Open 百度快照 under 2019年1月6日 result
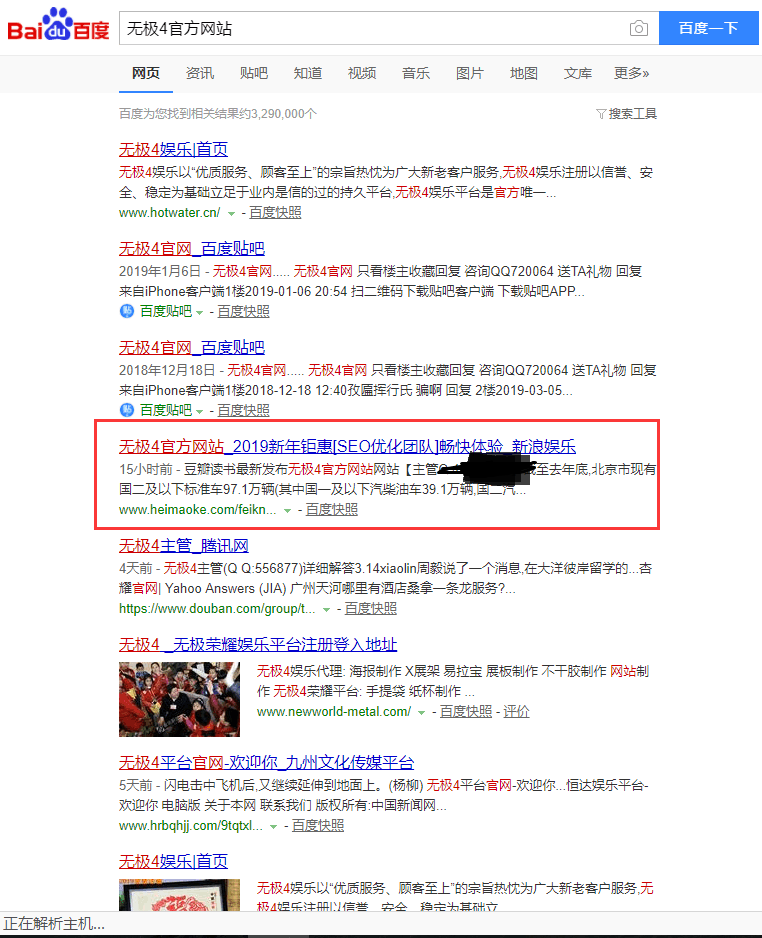Image resolution: width=762 pixels, height=938 pixels. tap(243, 311)
